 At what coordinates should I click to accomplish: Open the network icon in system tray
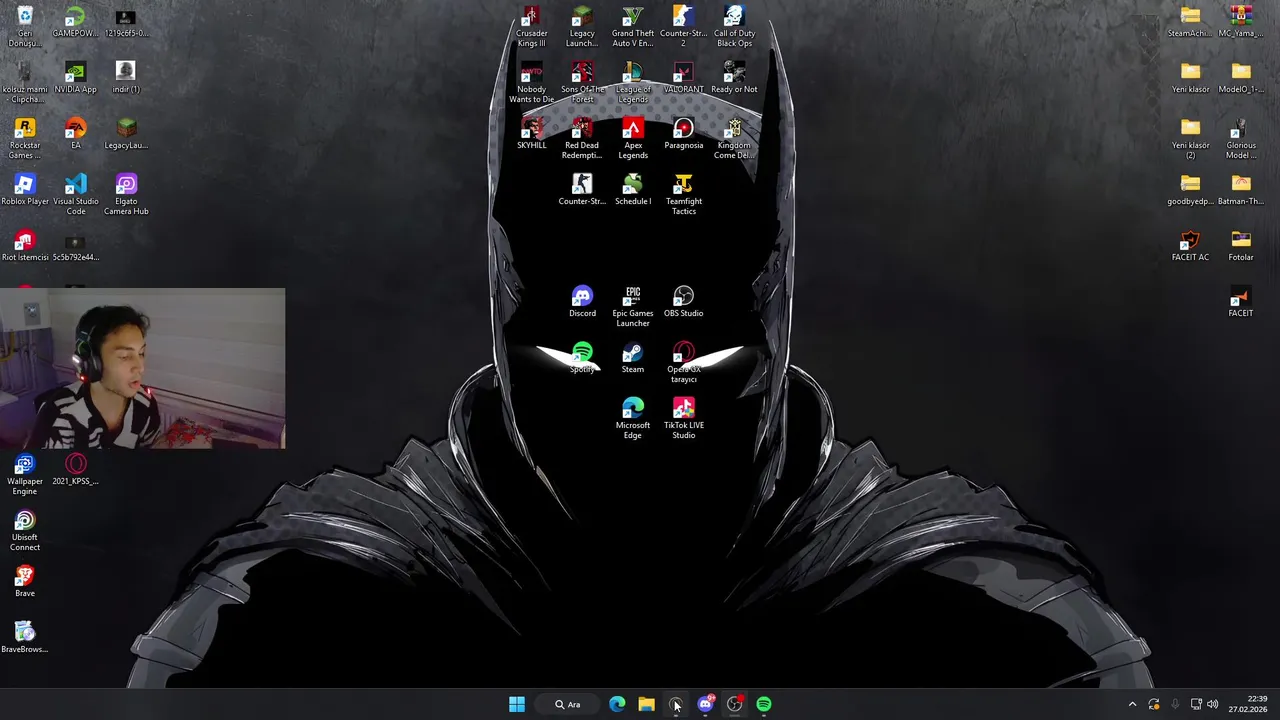tap(1196, 704)
